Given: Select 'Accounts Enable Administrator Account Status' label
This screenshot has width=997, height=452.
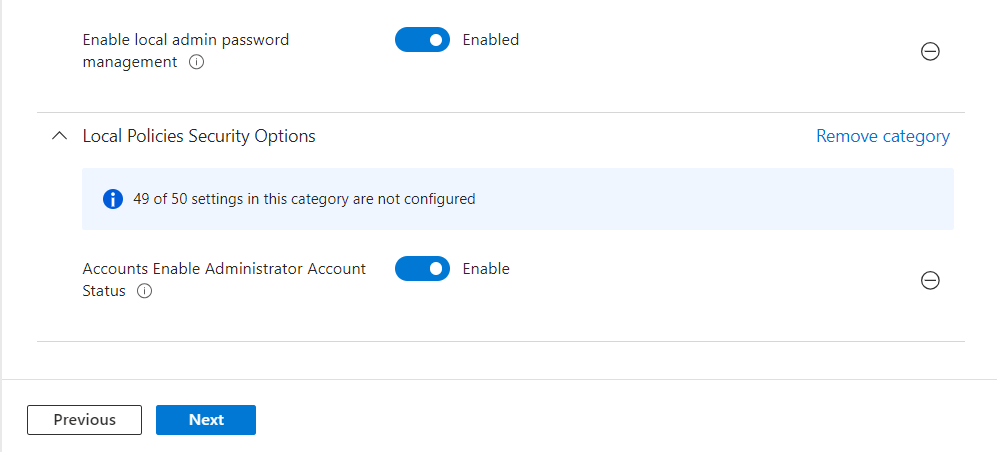Looking at the screenshot, I should click(x=224, y=269).
